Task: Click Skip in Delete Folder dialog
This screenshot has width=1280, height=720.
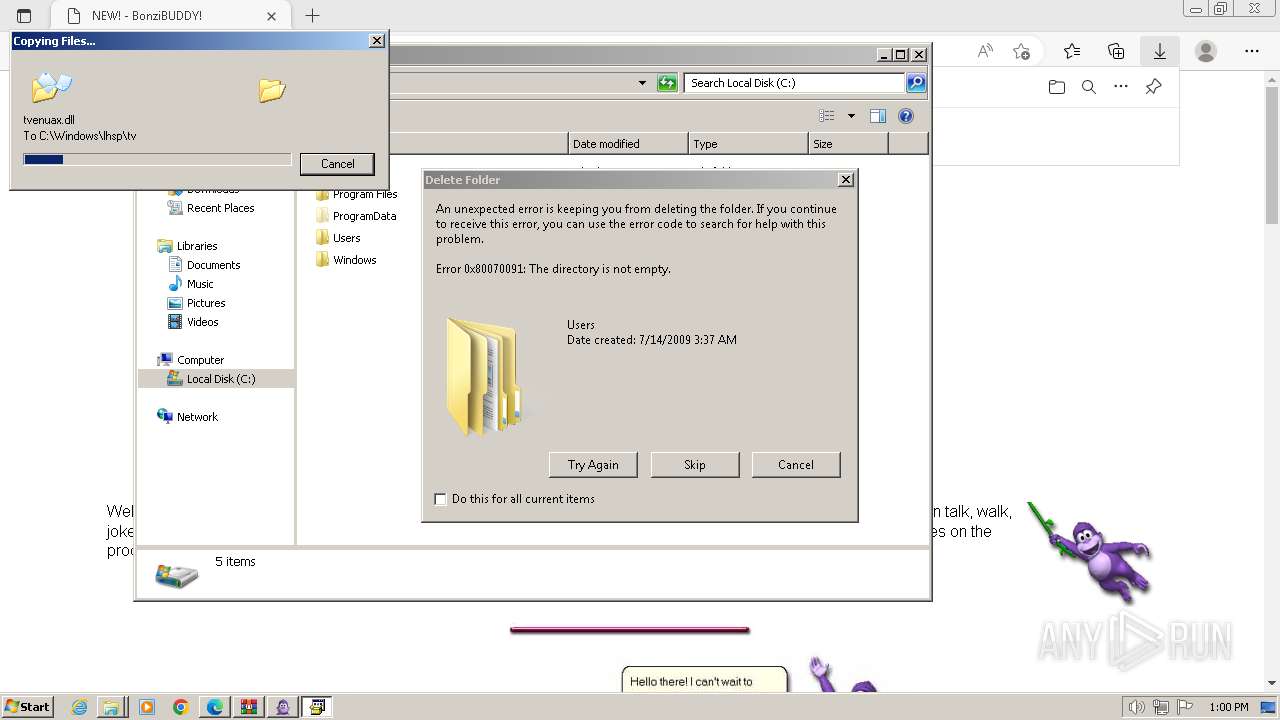Action: (695, 465)
